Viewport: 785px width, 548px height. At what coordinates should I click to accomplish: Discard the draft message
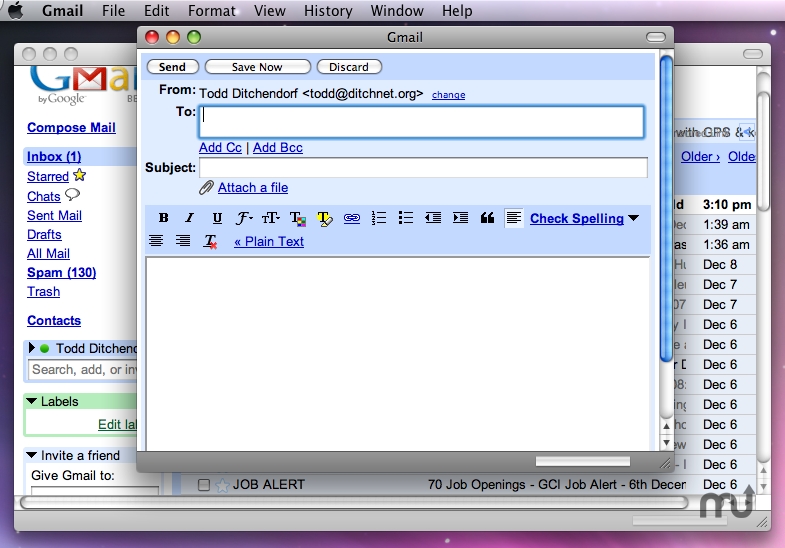point(349,67)
